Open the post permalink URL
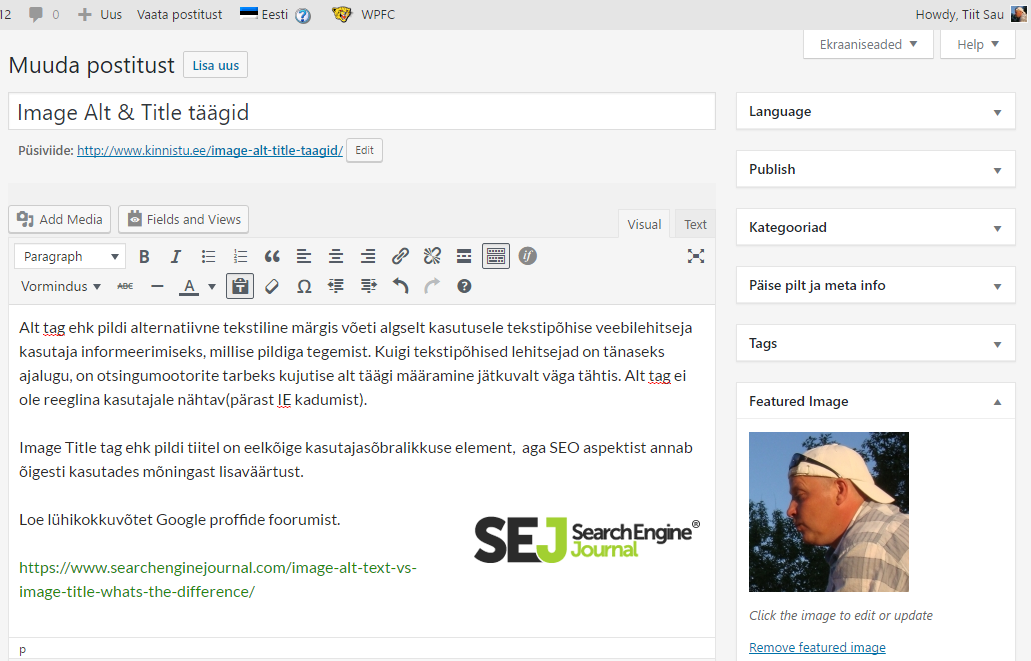 pos(210,151)
